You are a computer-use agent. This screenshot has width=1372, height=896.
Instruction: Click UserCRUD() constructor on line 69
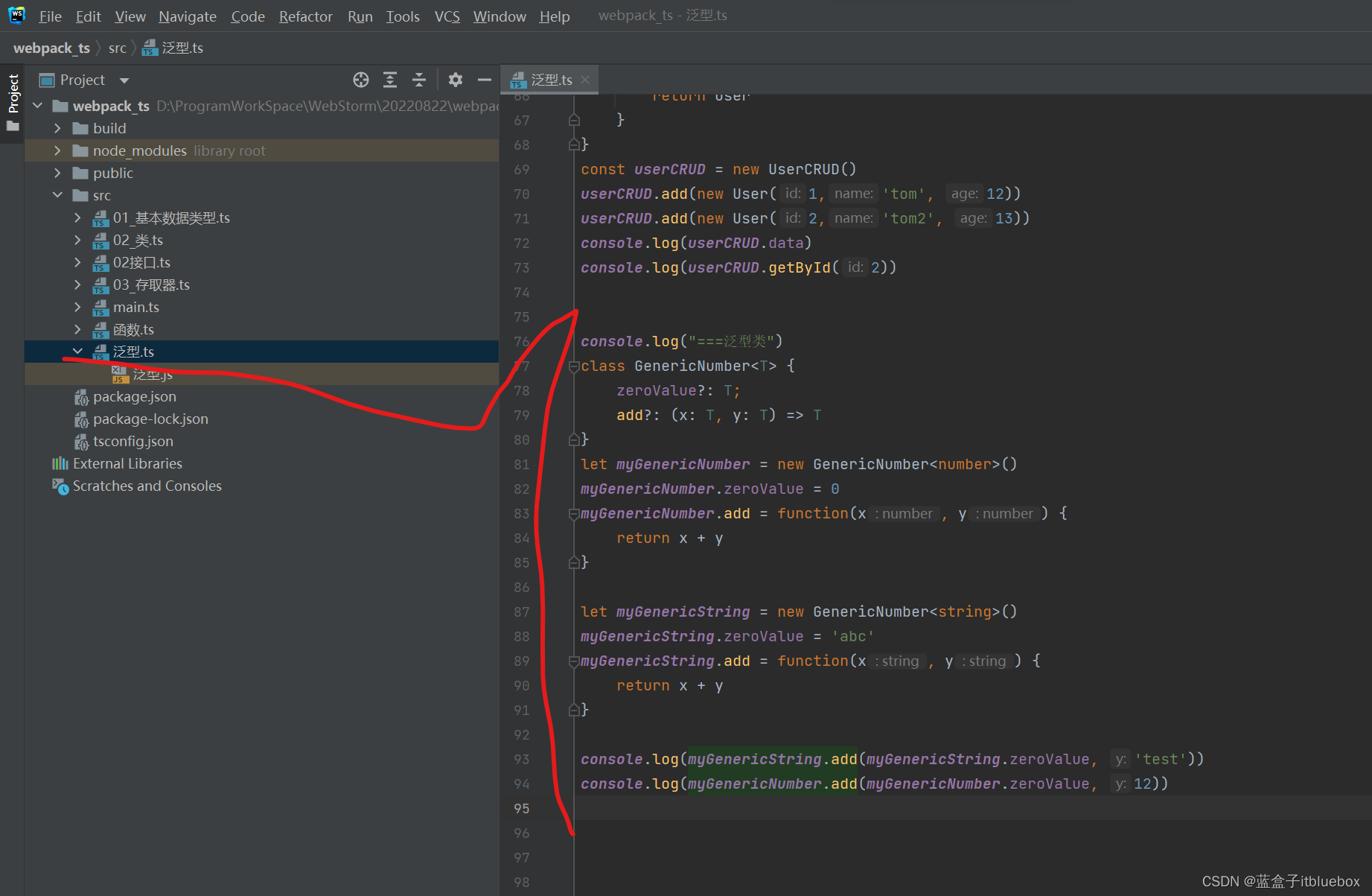[x=812, y=169]
